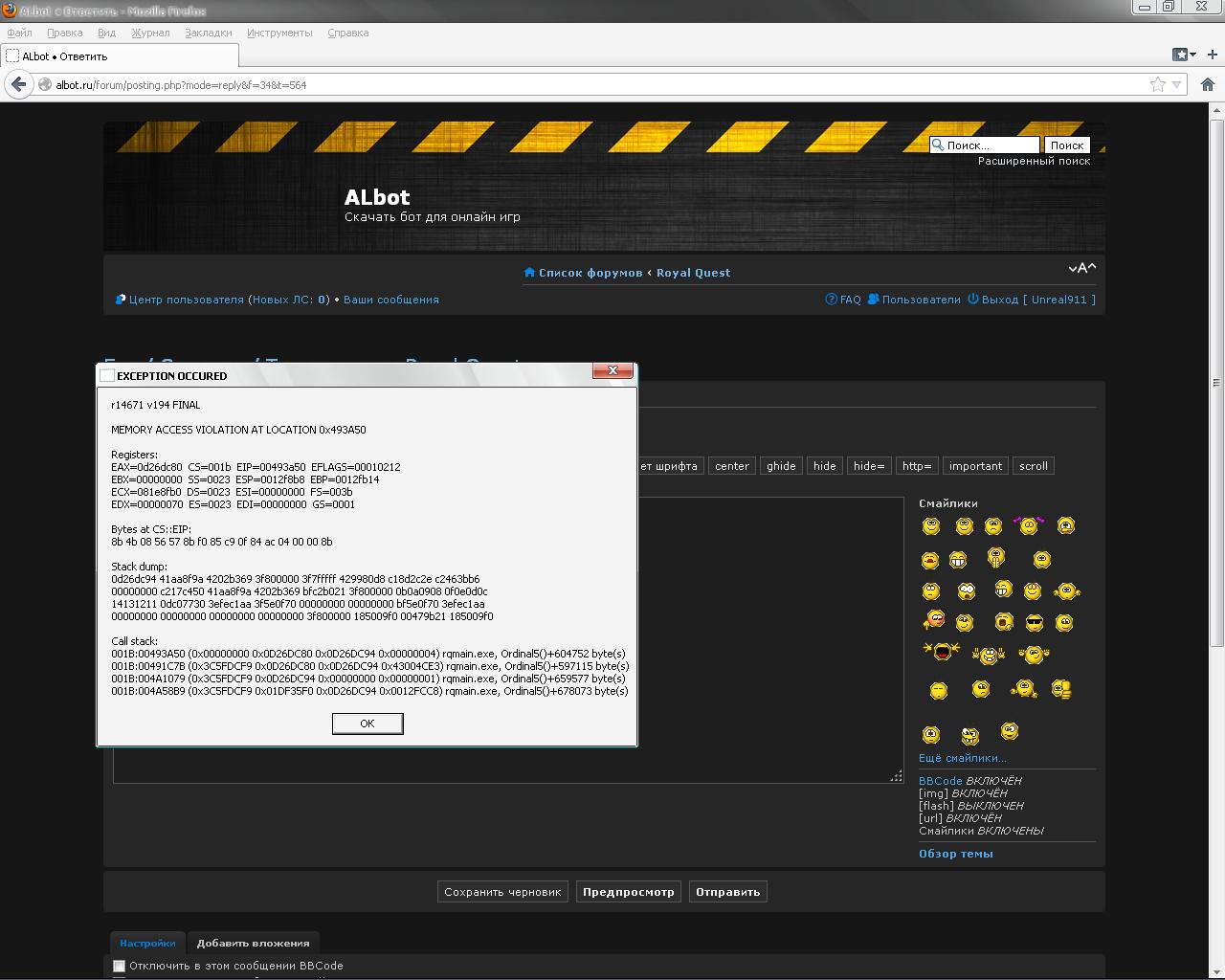Open the bookmarks menu dropdown button

[x=1185, y=55]
